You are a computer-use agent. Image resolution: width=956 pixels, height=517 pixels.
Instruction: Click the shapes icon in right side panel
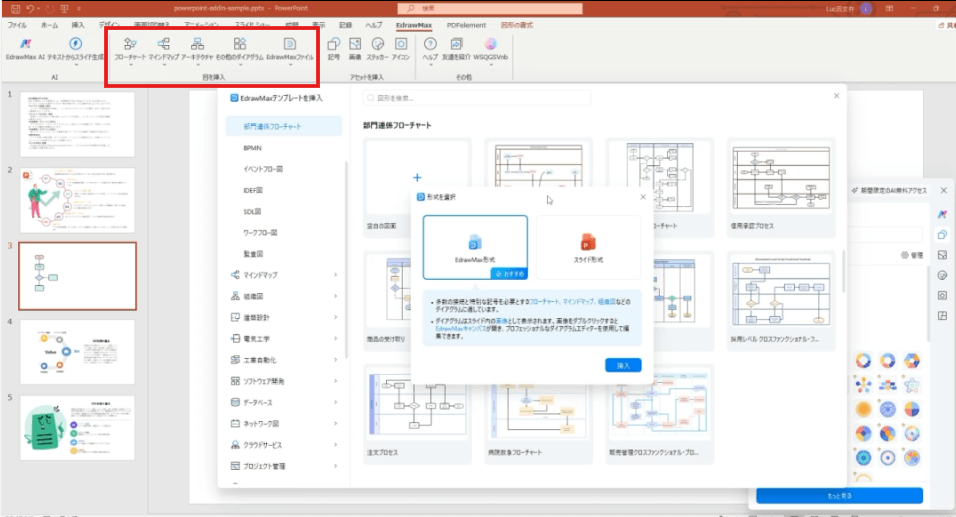coord(943,235)
